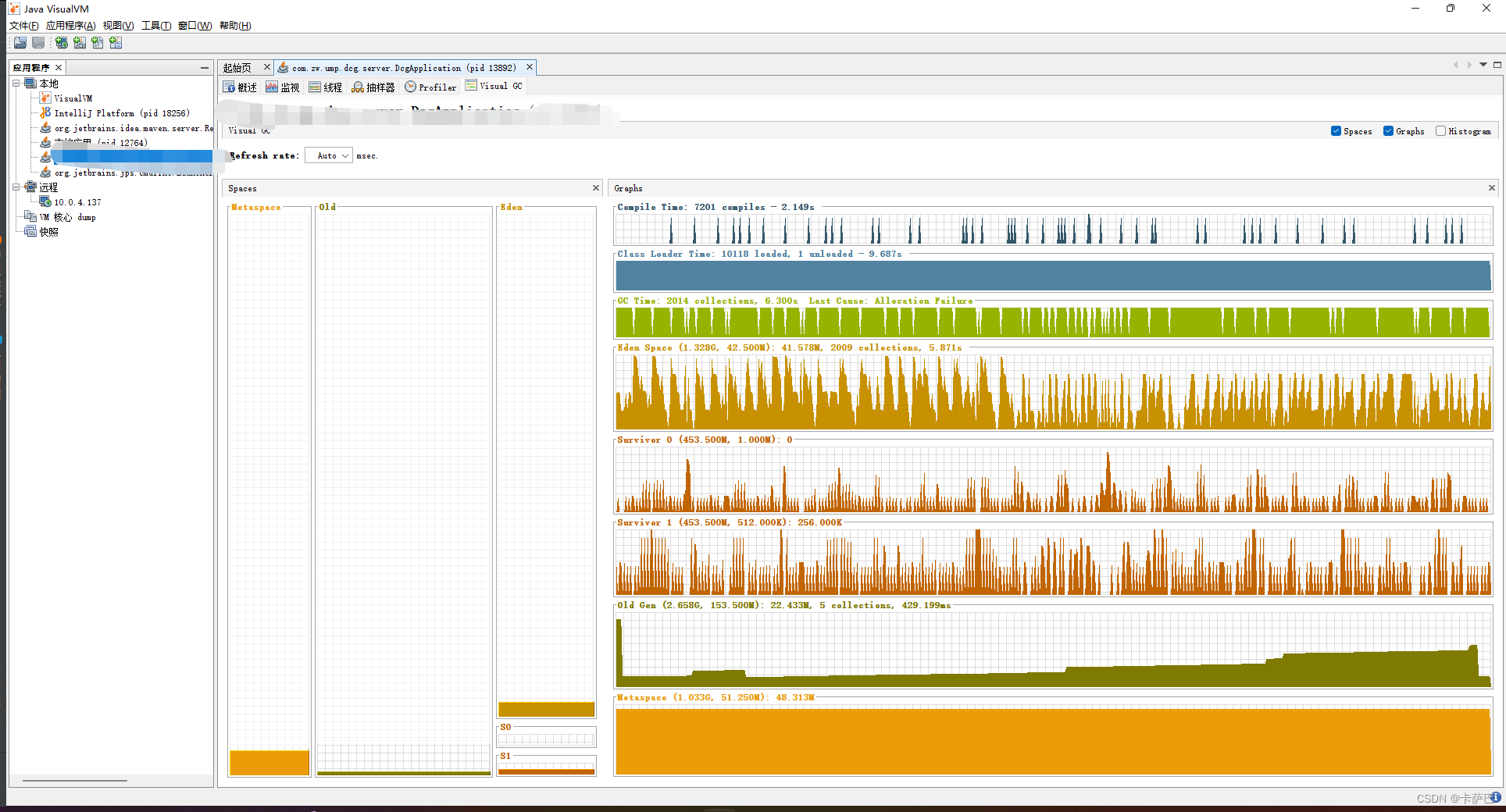
Task: Click the Add Application Snapshot toolbar icon
Action: pos(116,43)
